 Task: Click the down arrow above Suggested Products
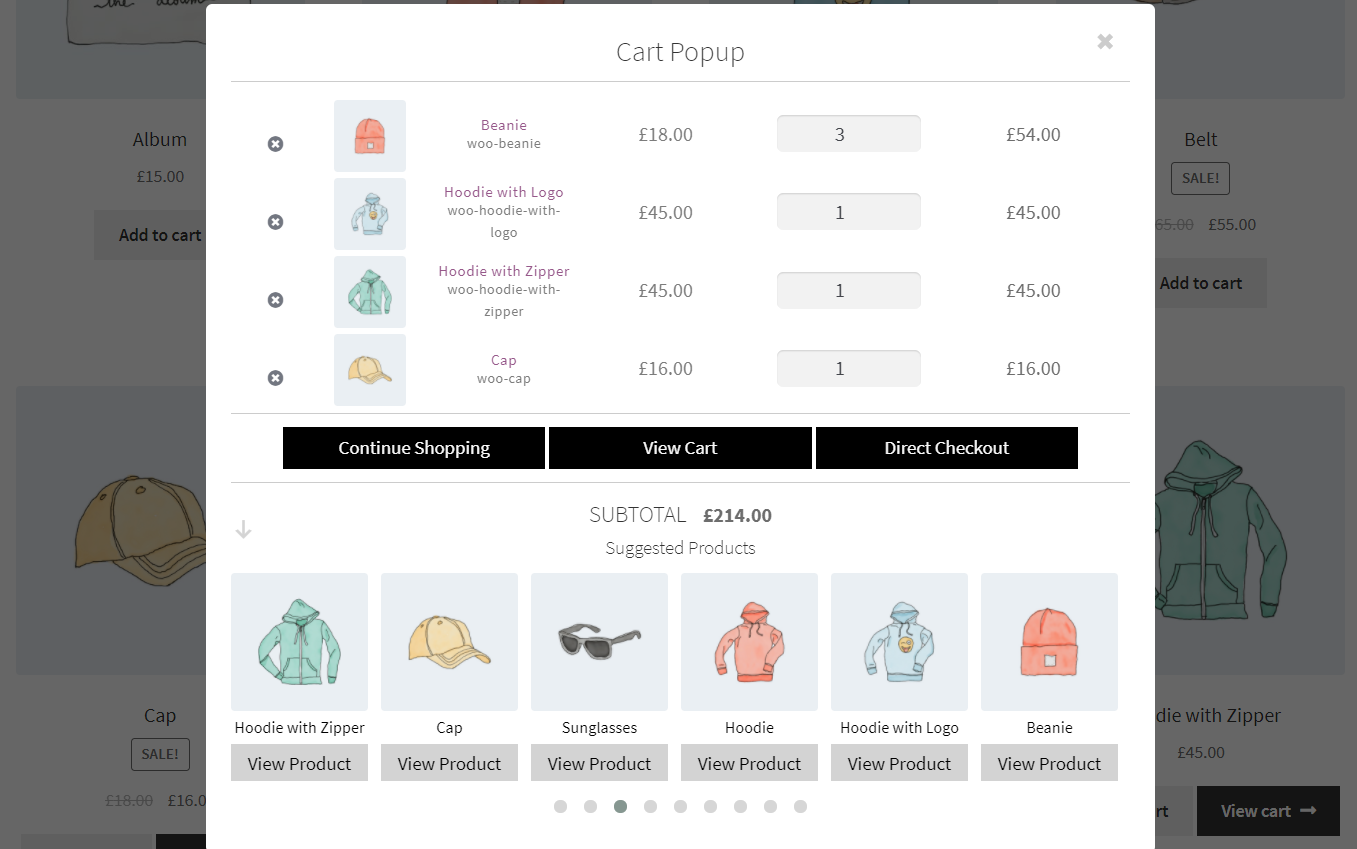tap(243, 528)
